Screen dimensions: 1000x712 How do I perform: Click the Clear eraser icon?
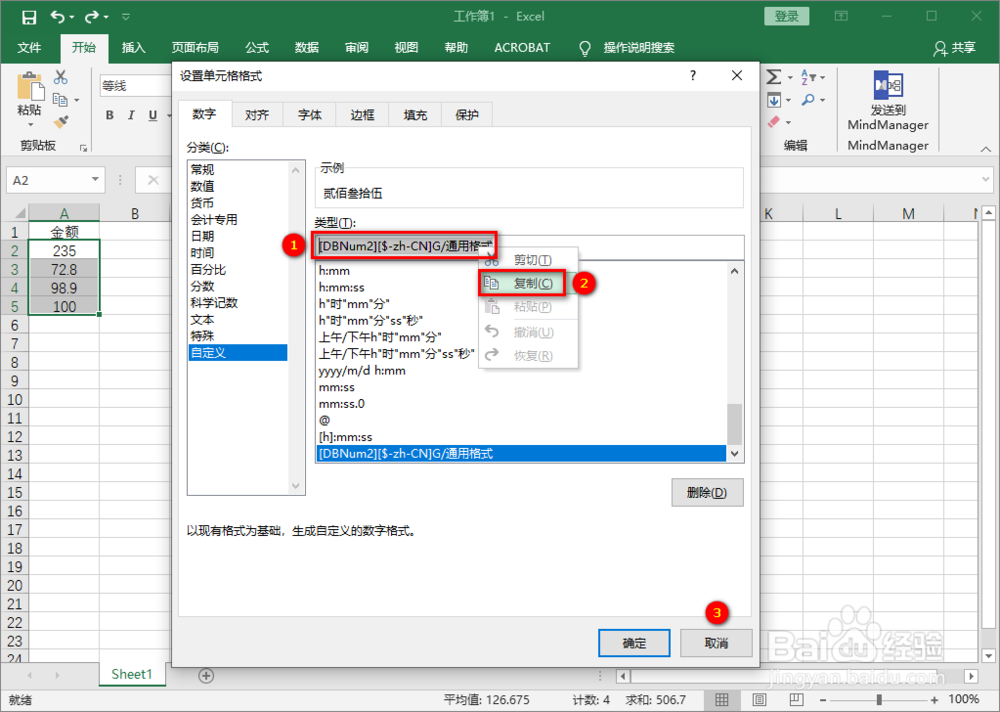[x=774, y=121]
